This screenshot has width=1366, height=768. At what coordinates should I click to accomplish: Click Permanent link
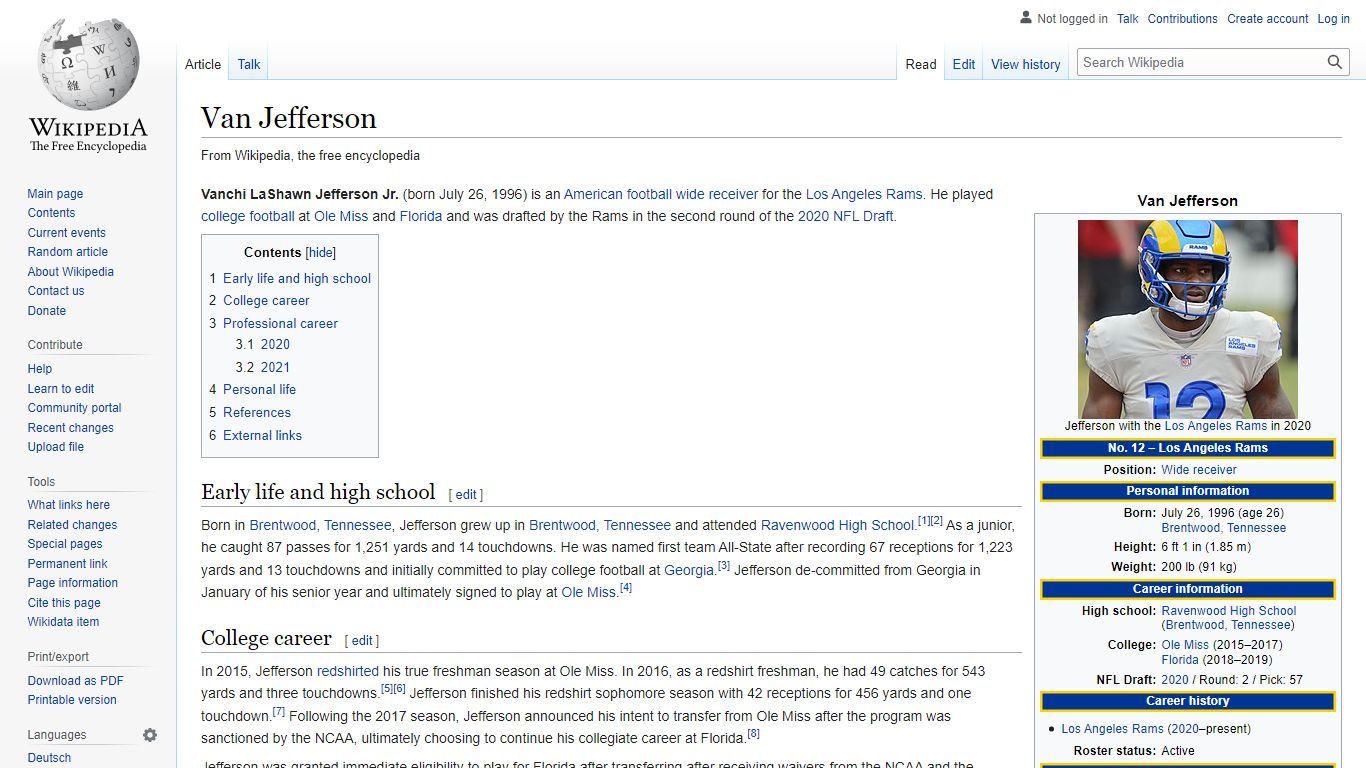pyautogui.click(x=67, y=564)
